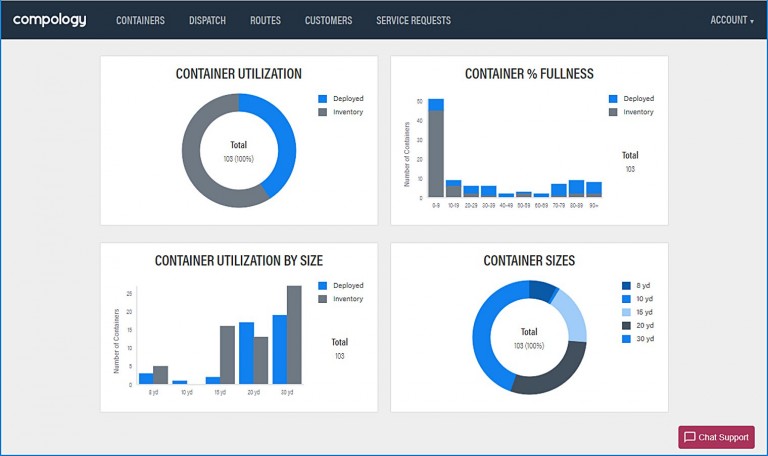The image size is (768, 456).
Task: Expand the Account dropdown
Action: (x=731, y=20)
